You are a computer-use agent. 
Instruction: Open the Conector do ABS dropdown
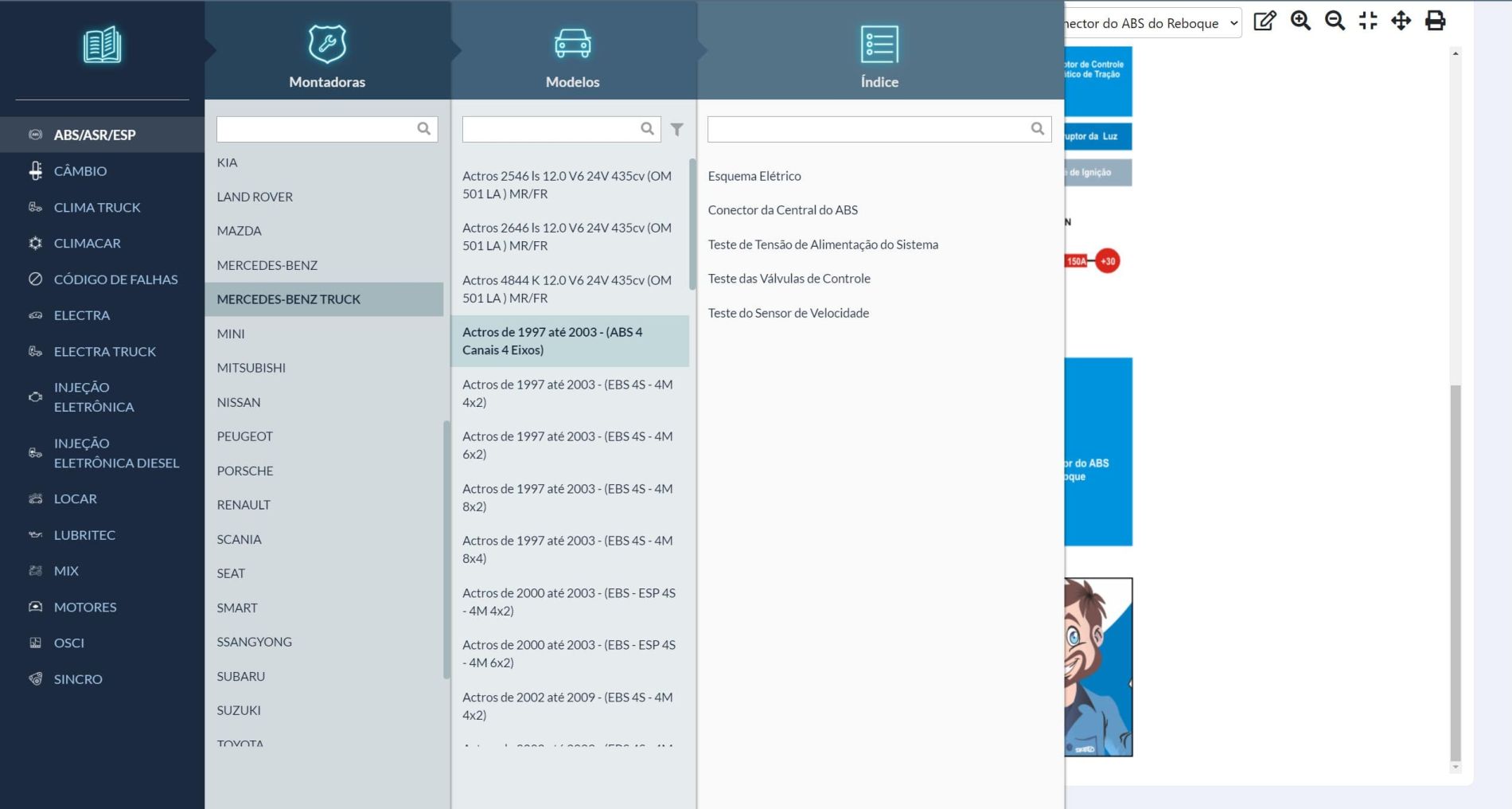coord(1152,23)
